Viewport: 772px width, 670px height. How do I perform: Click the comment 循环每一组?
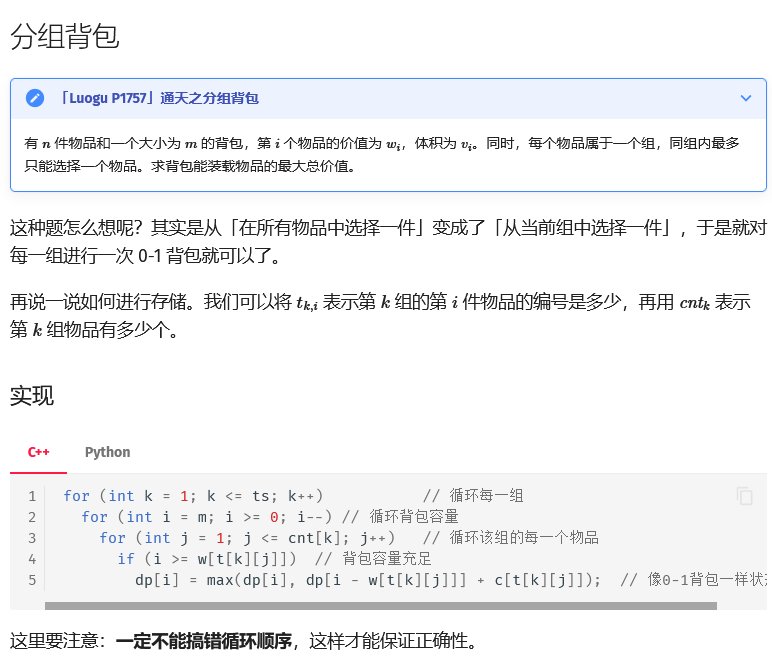pyautogui.click(x=474, y=496)
